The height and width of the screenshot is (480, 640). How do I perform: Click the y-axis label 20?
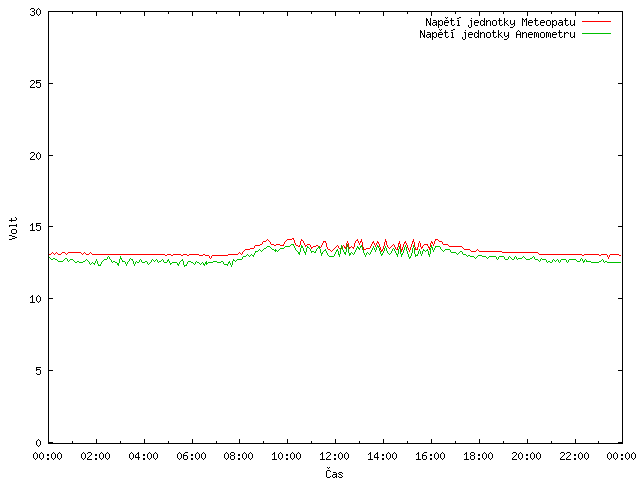click(x=36, y=156)
